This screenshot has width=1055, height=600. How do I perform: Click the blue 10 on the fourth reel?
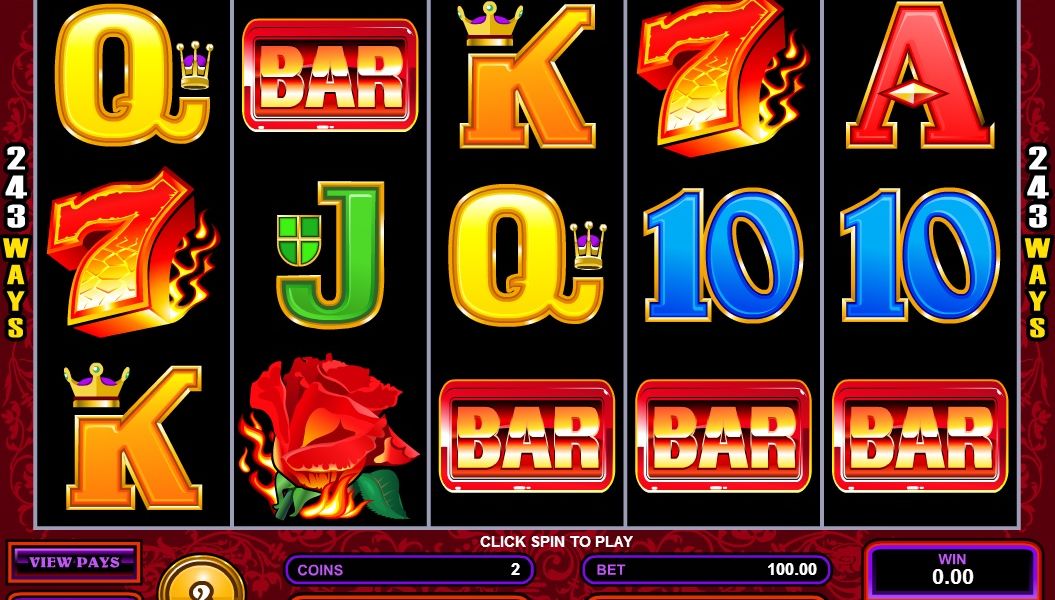723,254
